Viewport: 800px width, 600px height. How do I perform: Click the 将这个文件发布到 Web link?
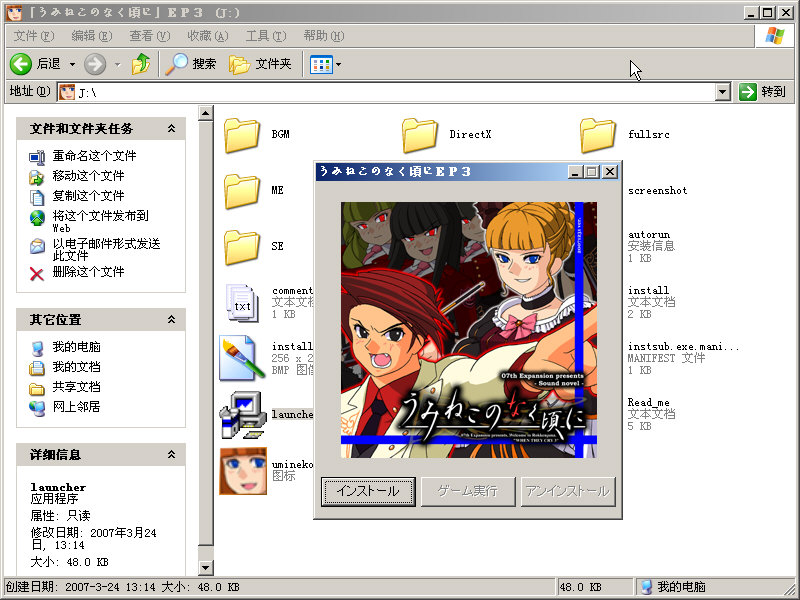101,221
